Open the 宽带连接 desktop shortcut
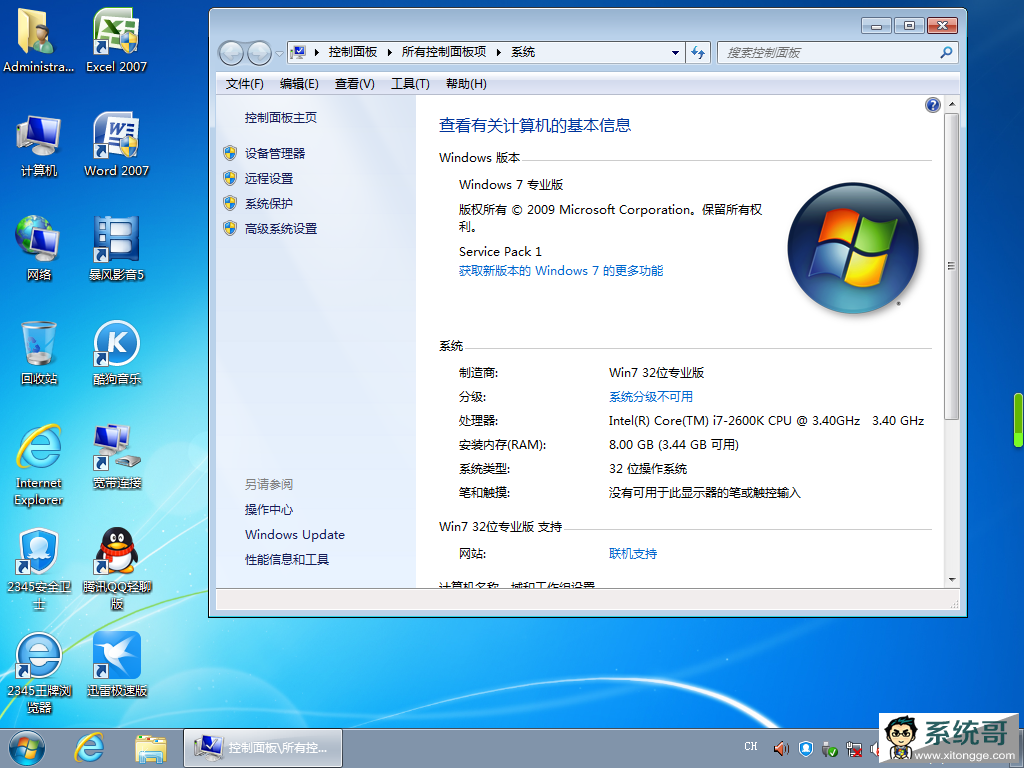Image resolution: width=1024 pixels, height=768 pixels. (x=116, y=457)
